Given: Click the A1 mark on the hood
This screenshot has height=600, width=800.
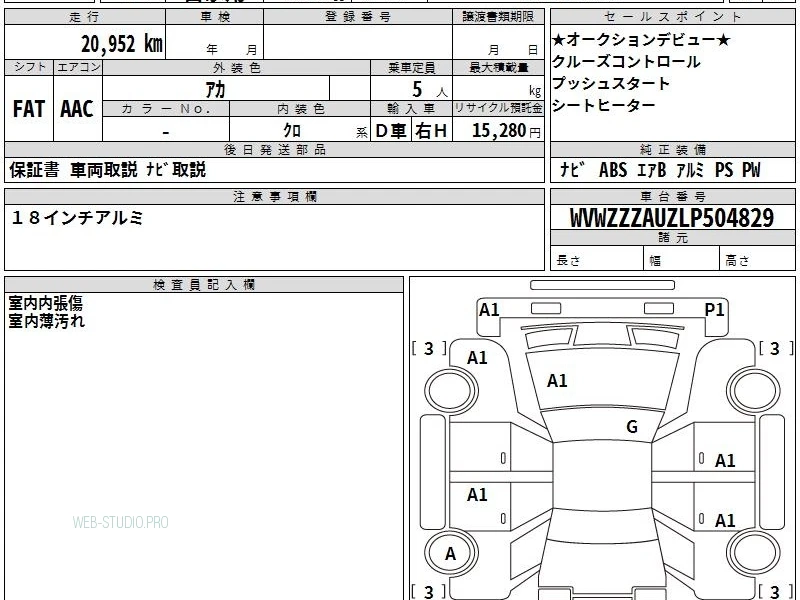Looking at the screenshot, I should point(557,381).
